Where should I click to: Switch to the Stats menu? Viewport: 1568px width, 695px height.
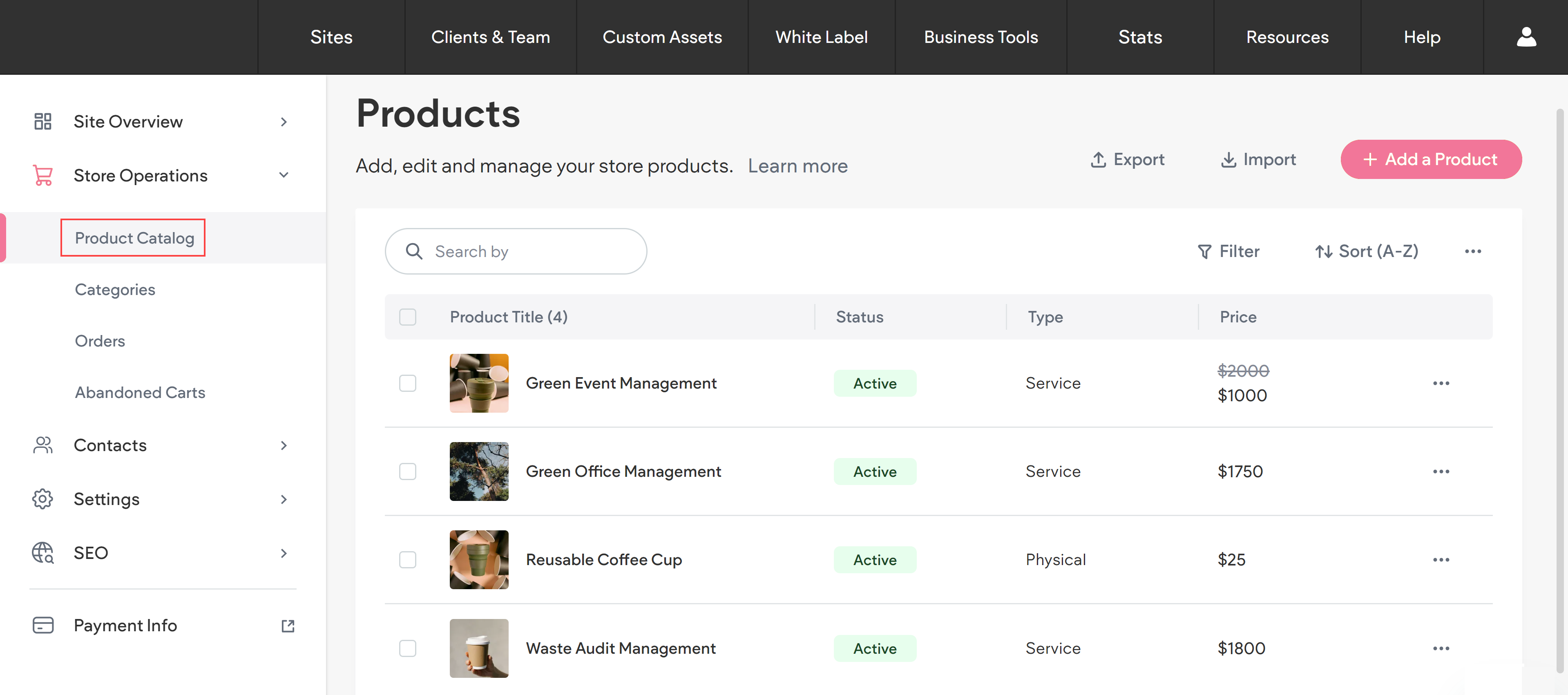(1139, 36)
